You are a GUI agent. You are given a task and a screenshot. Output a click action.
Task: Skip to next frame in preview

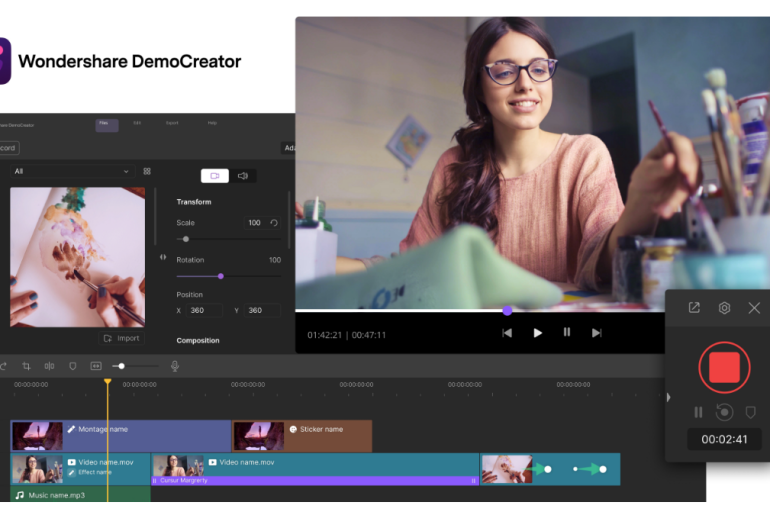click(597, 333)
